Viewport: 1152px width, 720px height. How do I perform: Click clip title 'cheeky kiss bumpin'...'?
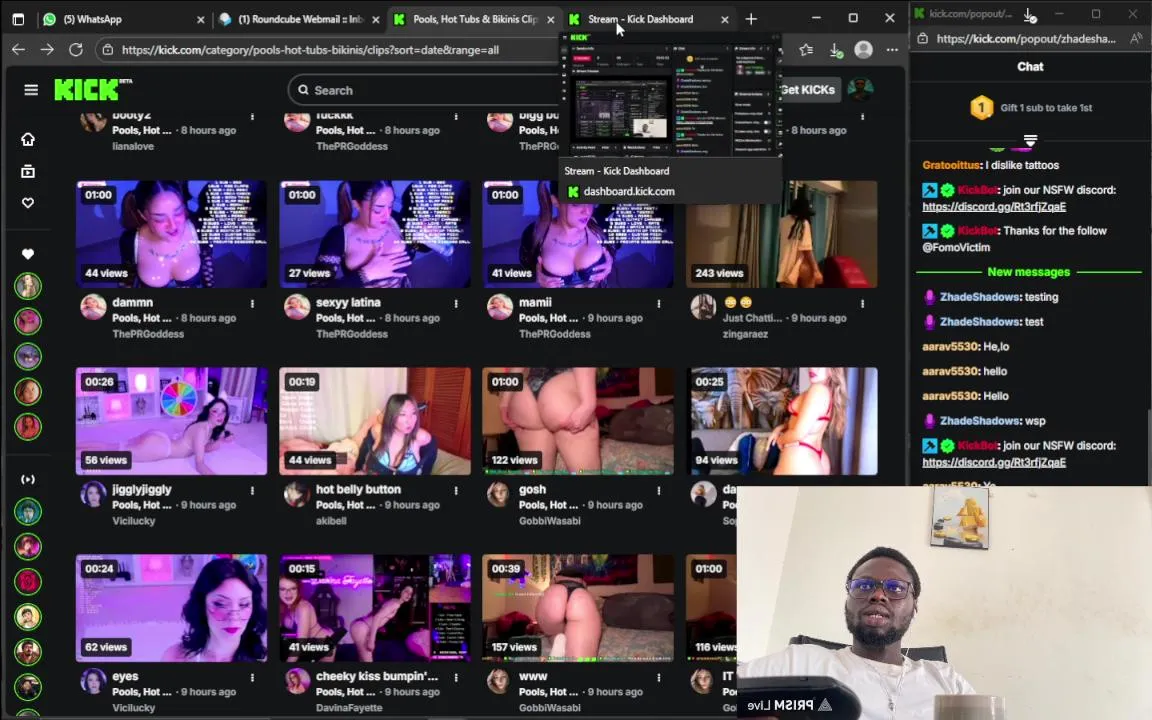(x=377, y=676)
